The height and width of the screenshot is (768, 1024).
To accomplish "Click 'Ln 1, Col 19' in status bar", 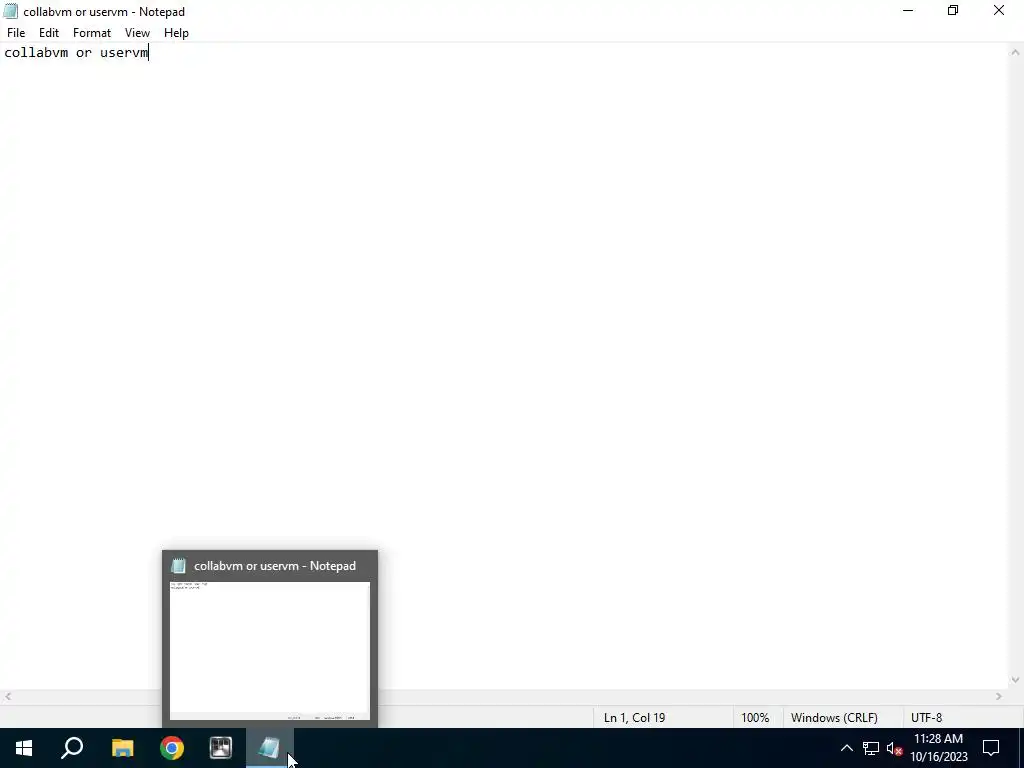I will coord(634,718).
